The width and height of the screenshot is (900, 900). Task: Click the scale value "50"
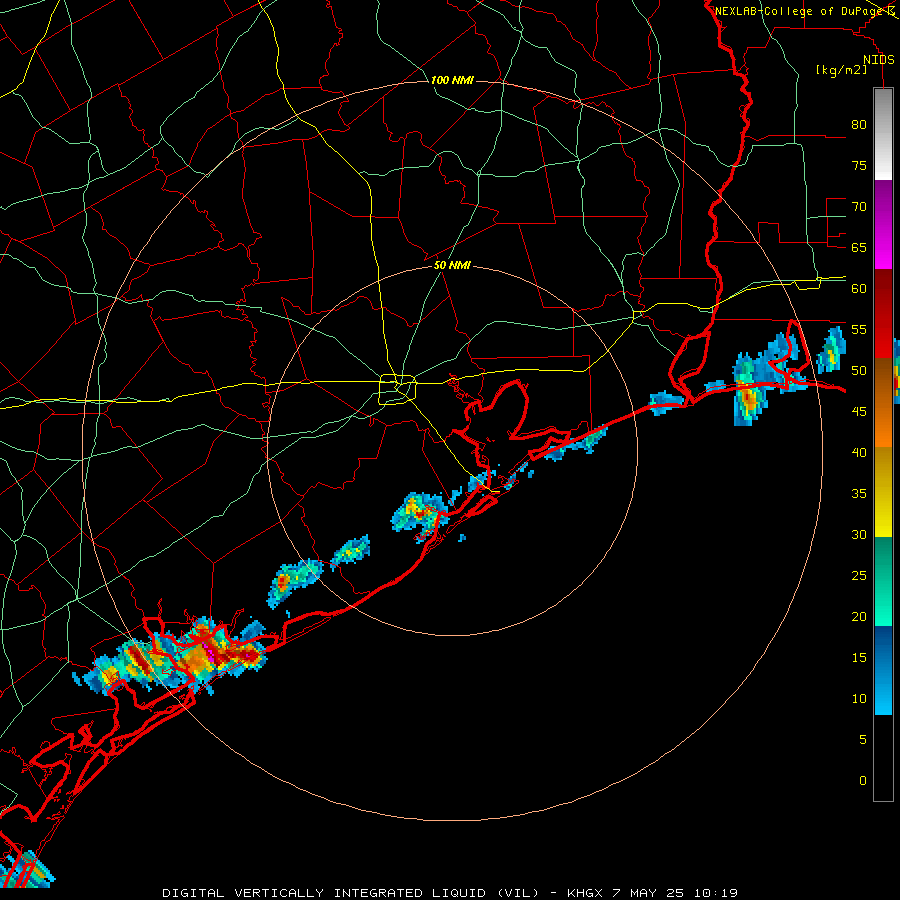pyautogui.click(x=859, y=371)
